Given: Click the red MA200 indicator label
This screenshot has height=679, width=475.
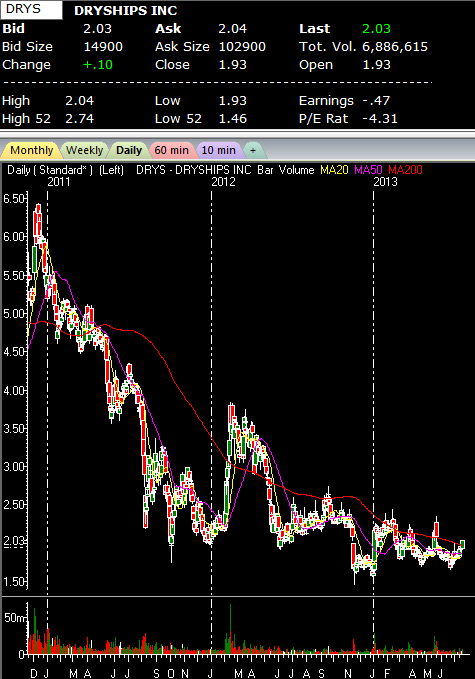Looking at the screenshot, I should (x=405, y=170).
